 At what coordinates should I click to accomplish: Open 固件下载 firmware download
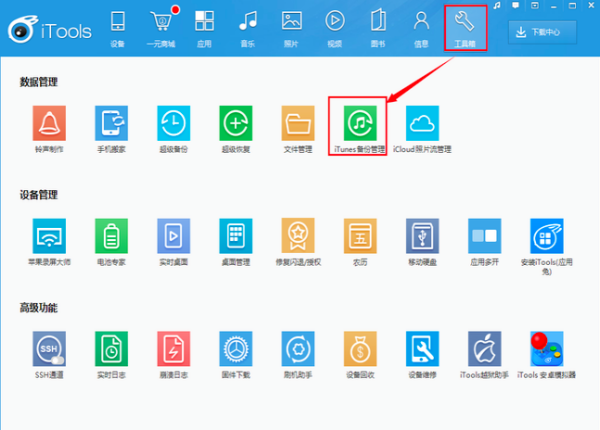236,349
